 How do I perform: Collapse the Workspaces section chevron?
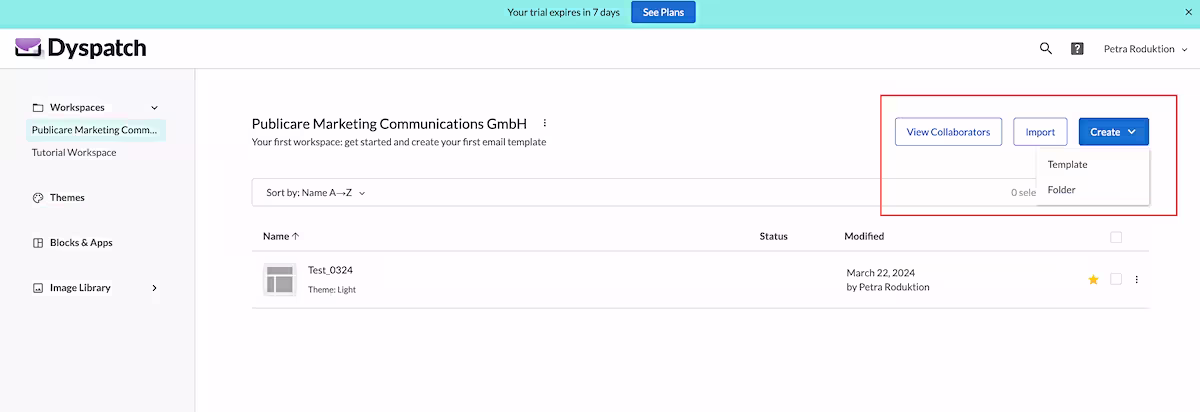154,107
